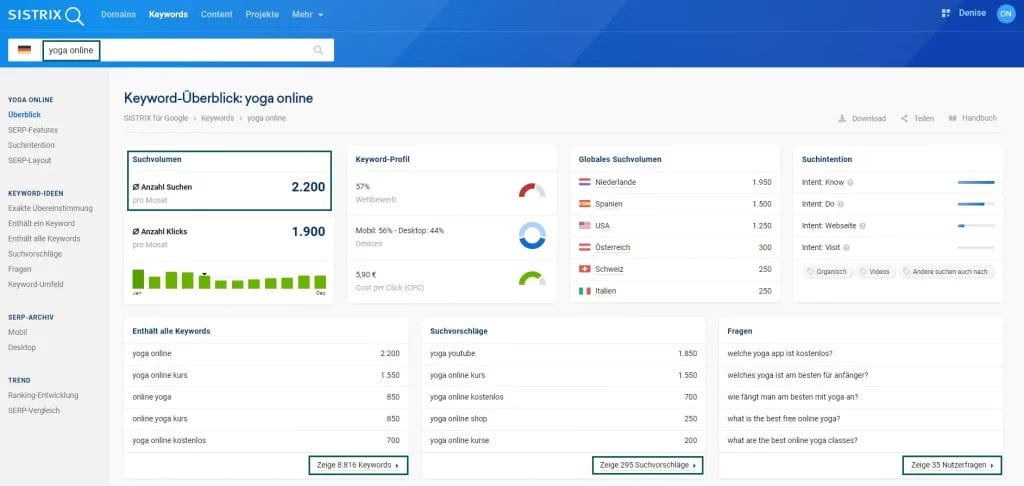This screenshot has height=486, width=1024.
Task: Open Suchintention in the sidebar
Action: point(31,145)
